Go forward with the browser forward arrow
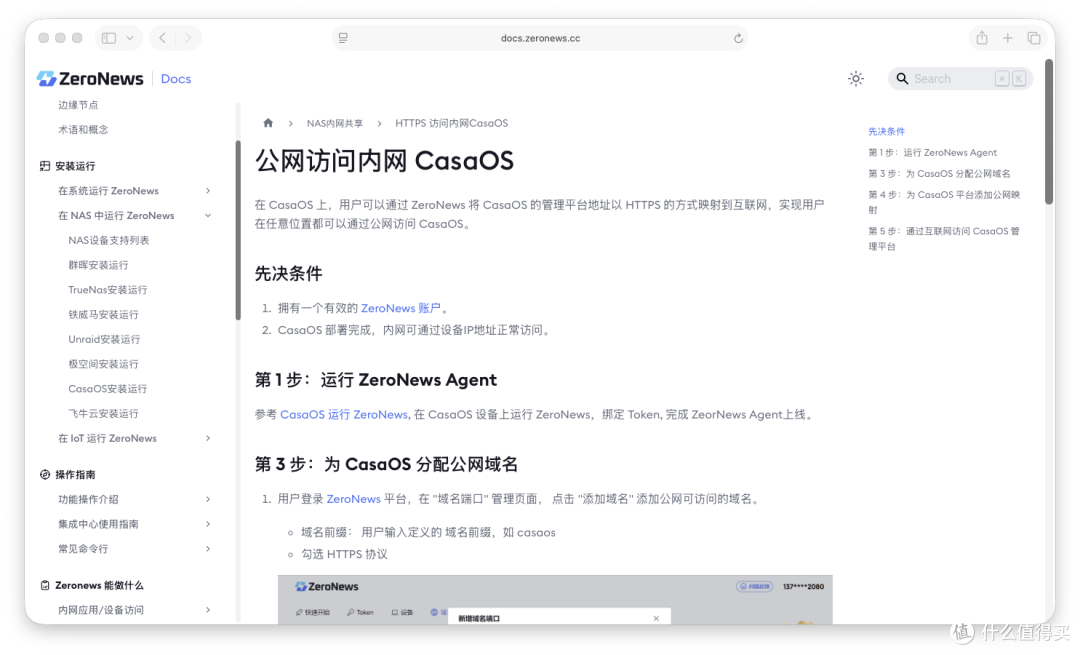This screenshot has width=1080, height=655. click(188, 38)
